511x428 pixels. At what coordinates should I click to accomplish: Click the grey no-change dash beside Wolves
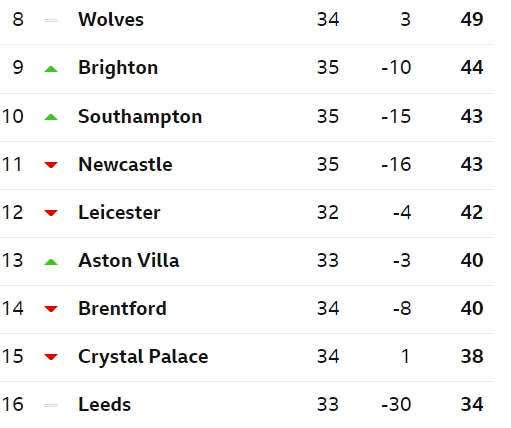pyautogui.click(x=51, y=21)
